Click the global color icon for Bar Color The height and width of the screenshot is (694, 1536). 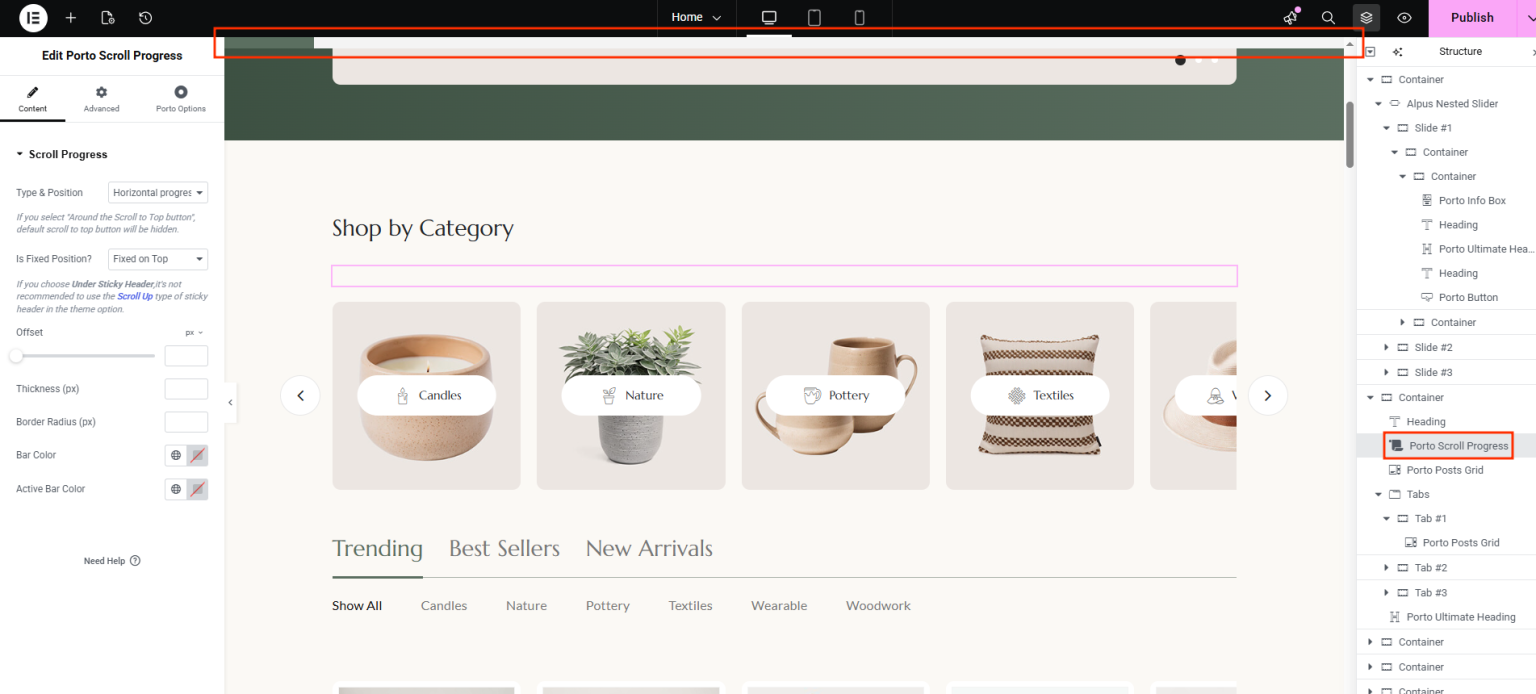click(x=176, y=456)
